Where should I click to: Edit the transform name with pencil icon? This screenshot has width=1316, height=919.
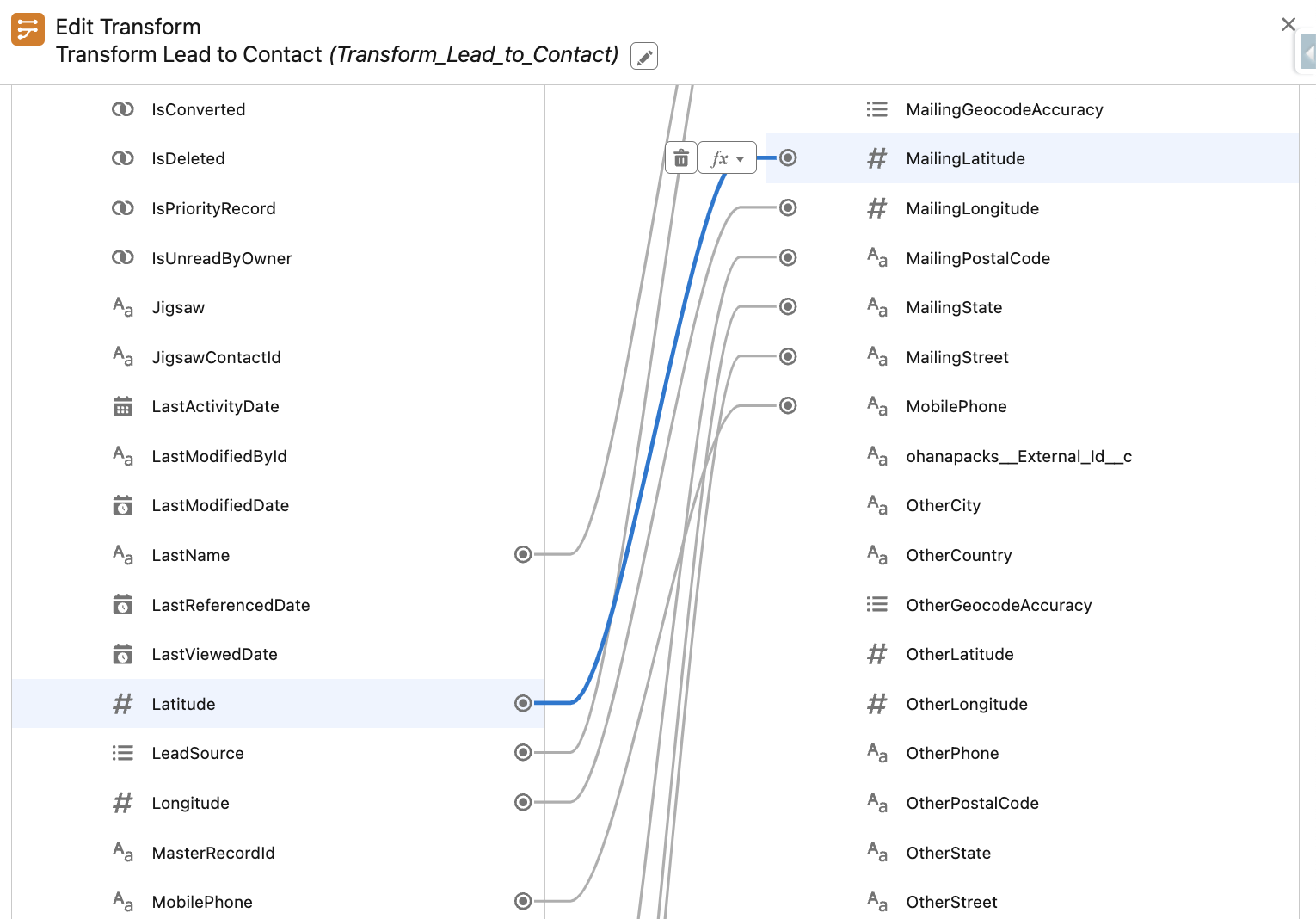[x=644, y=57]
